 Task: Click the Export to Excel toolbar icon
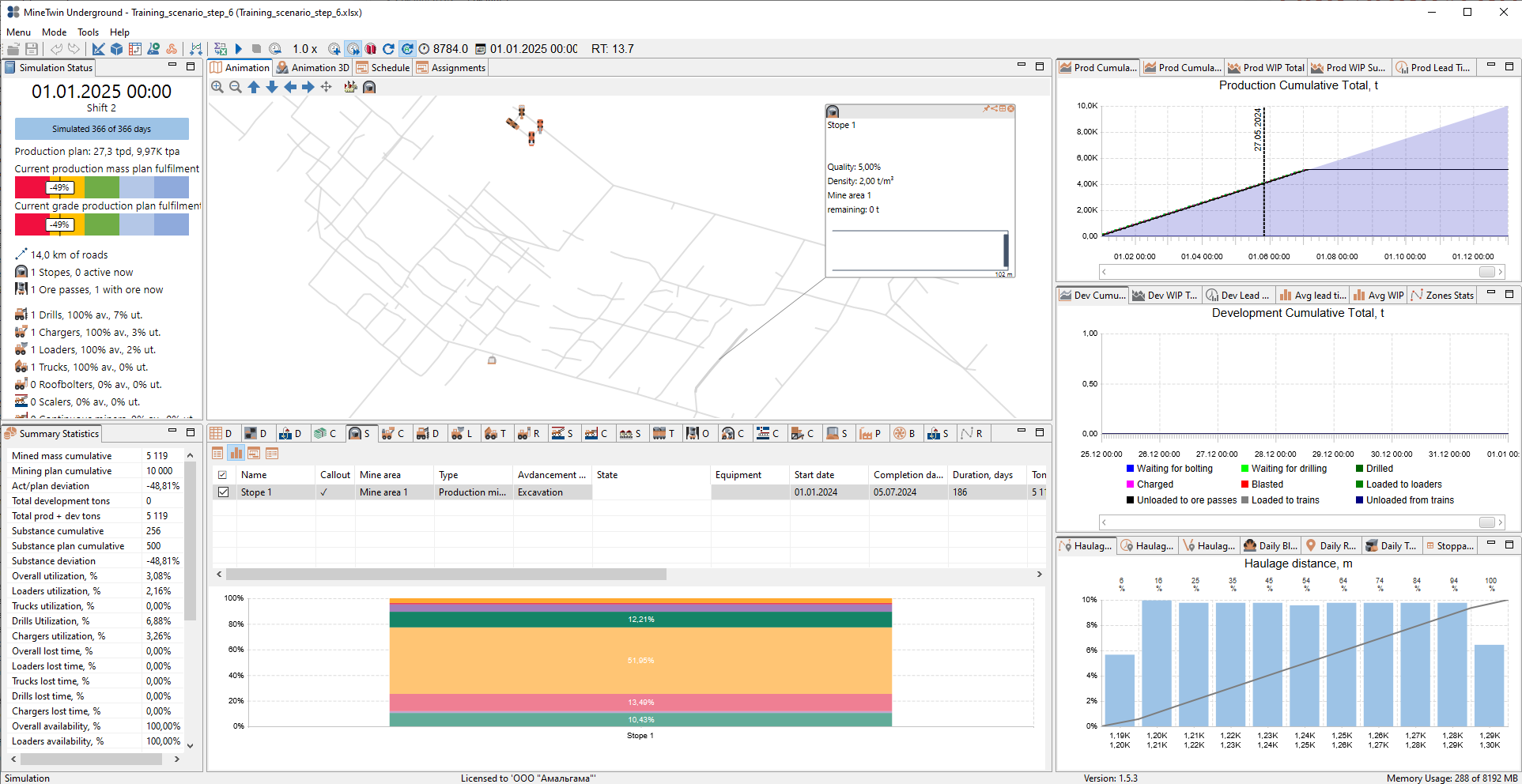[221, 49]
